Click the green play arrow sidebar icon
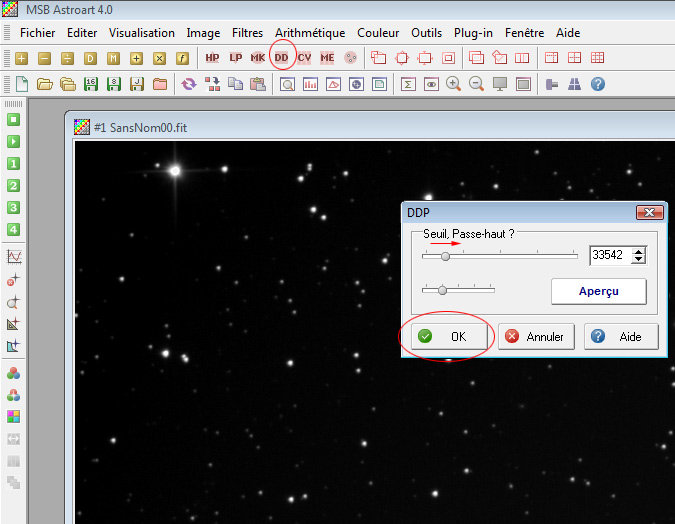 13,142
